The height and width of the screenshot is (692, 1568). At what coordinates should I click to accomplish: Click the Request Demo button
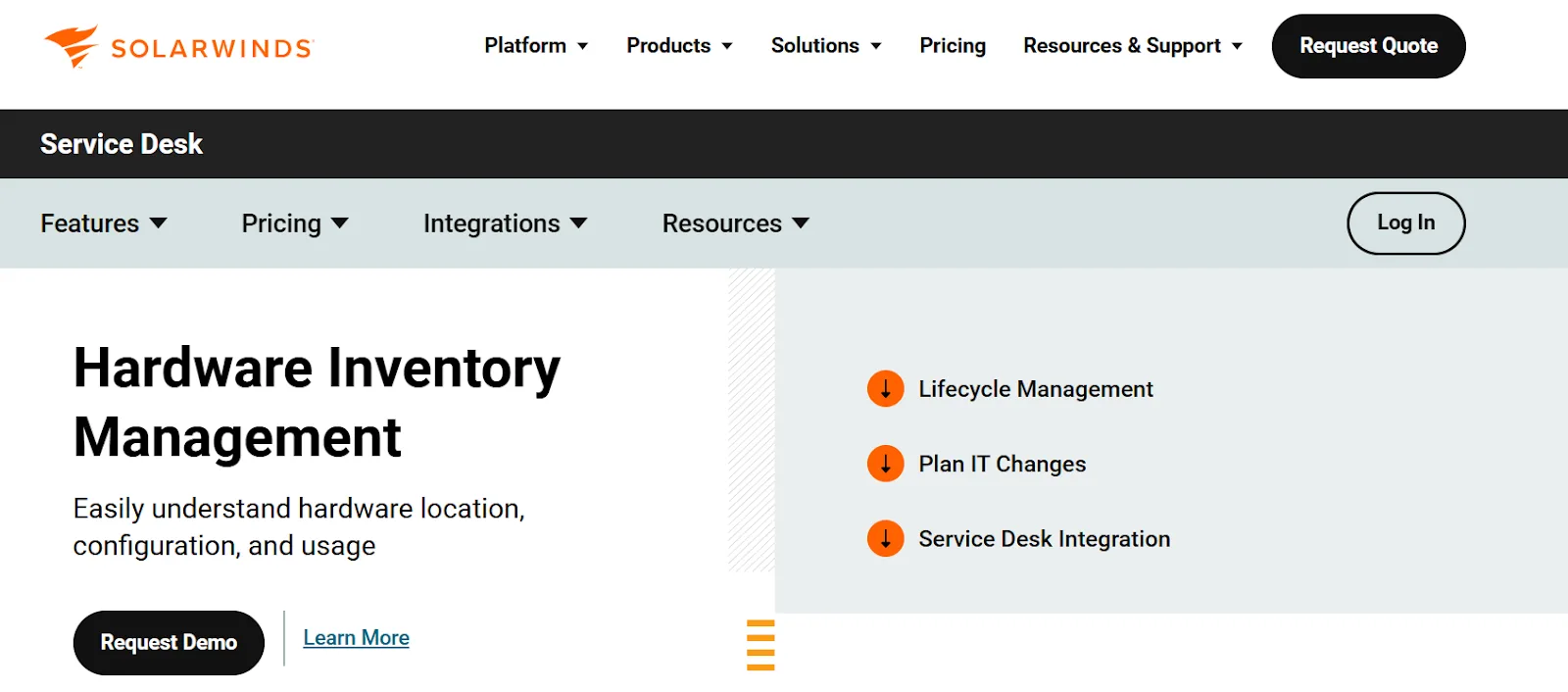(169, 643)
